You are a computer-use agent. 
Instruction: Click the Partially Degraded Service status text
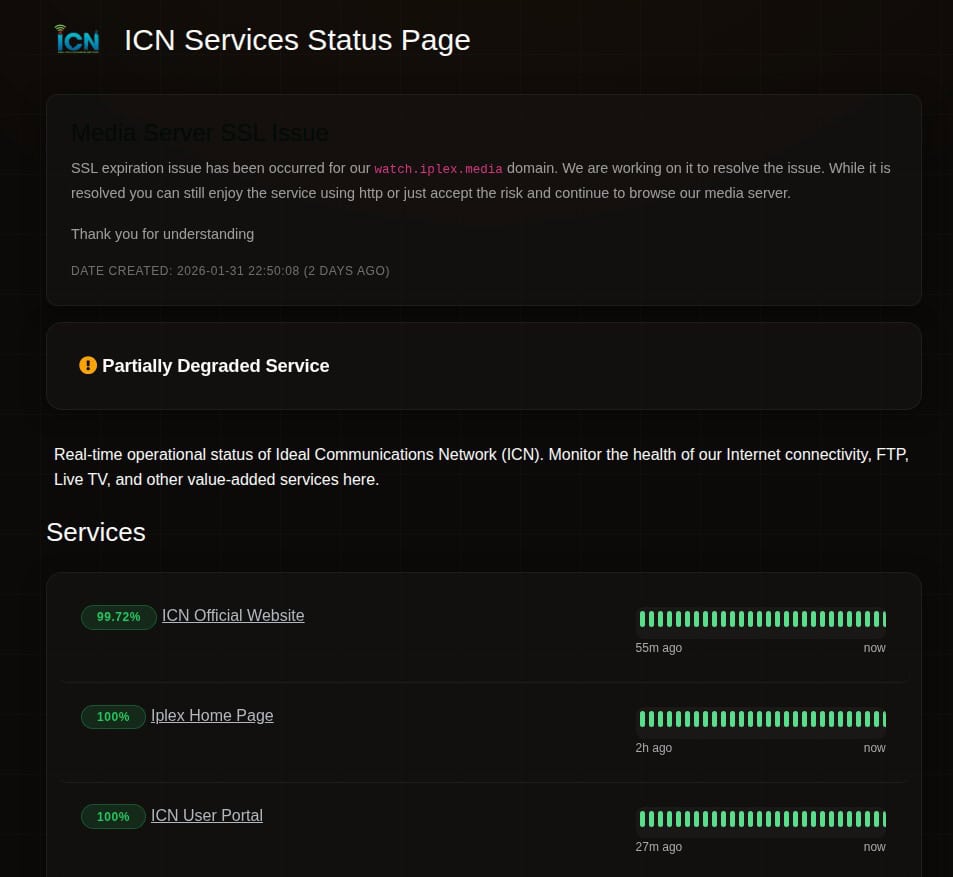click(216, 366)
